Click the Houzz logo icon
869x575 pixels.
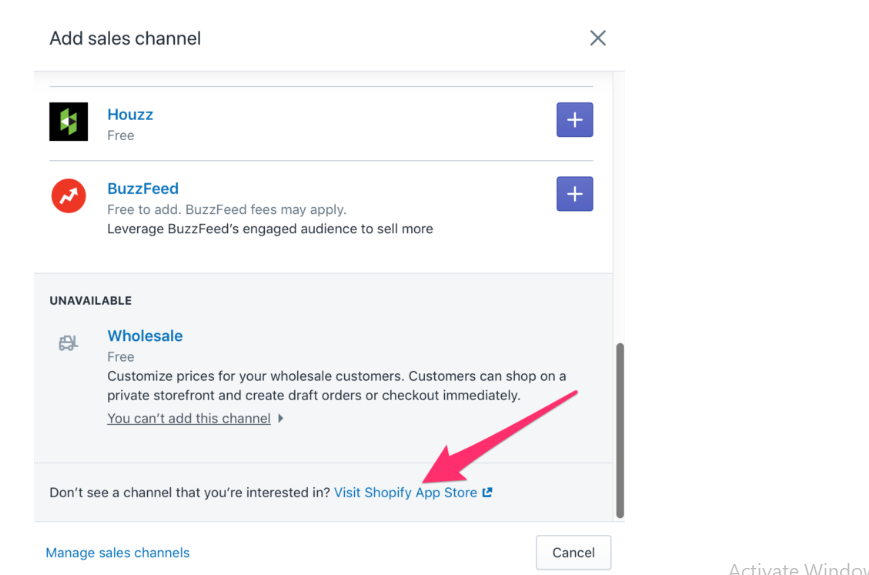click(69, 122)
